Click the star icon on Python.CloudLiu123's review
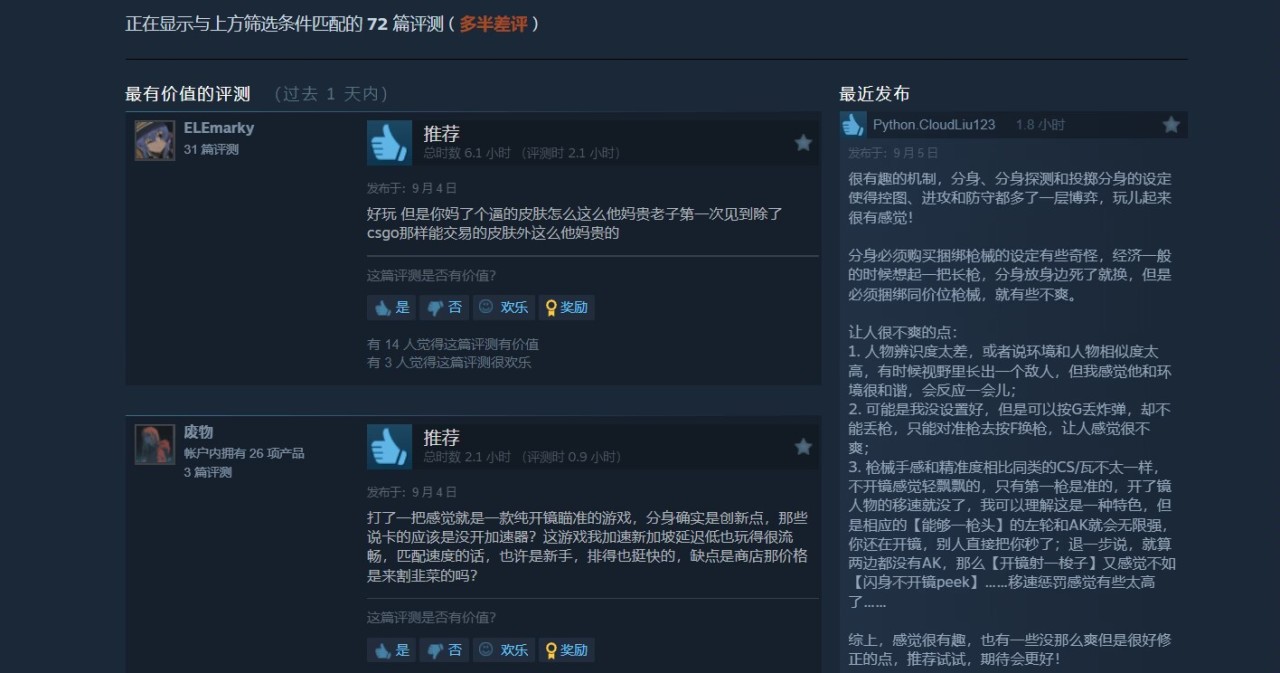 tap(1171, 125)
